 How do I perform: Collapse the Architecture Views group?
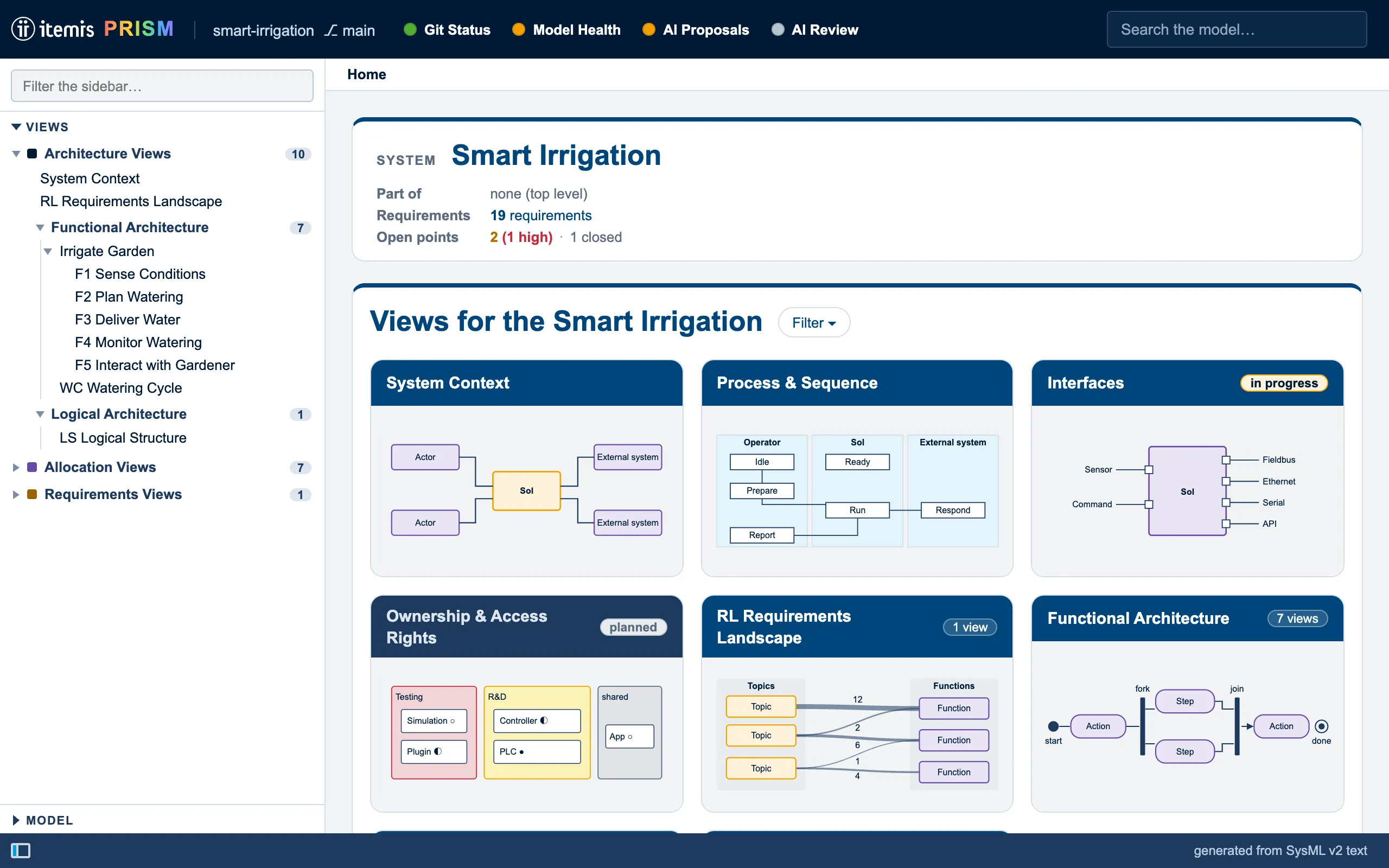(16, 154)
